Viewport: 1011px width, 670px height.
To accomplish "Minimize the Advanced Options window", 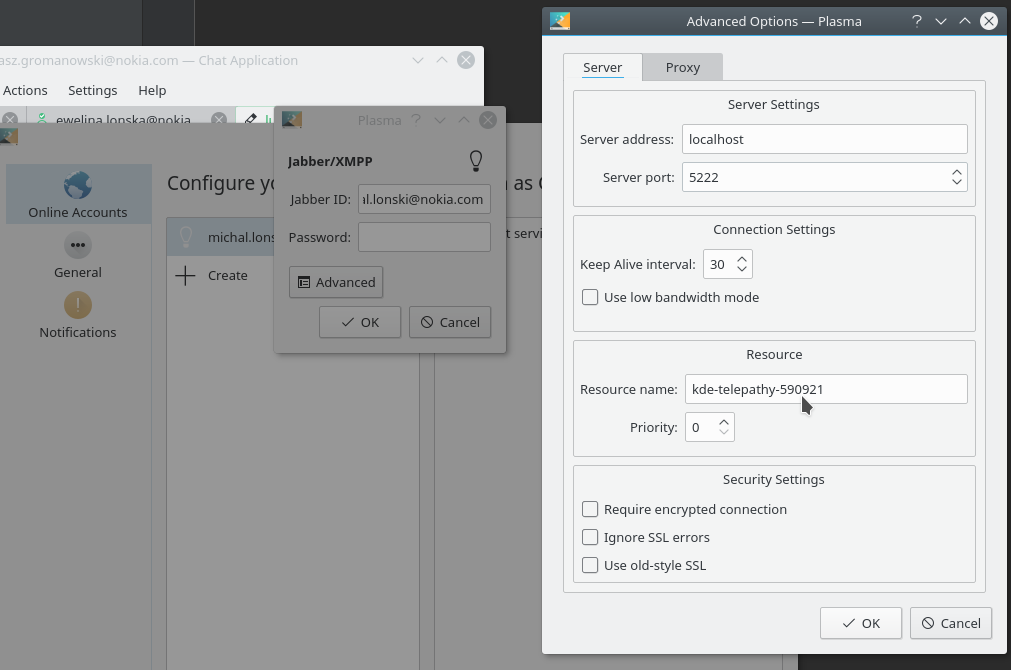I will tap(941, 21).
